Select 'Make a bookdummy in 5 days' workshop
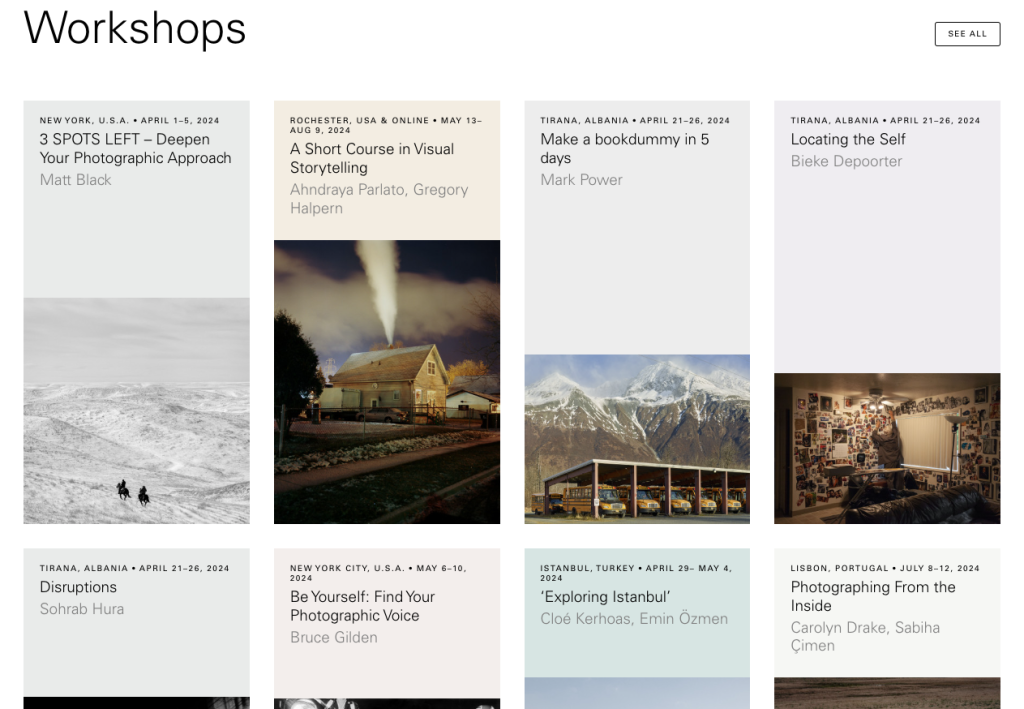The image size is (1024, 709). click(624, 149)
